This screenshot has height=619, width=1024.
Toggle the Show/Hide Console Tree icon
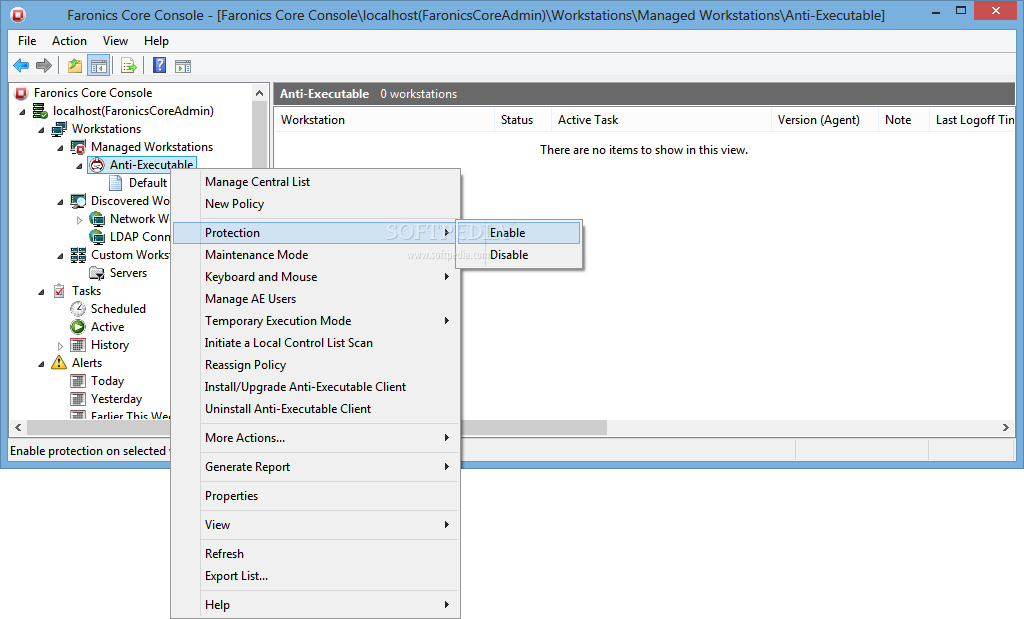pos(99,65)
